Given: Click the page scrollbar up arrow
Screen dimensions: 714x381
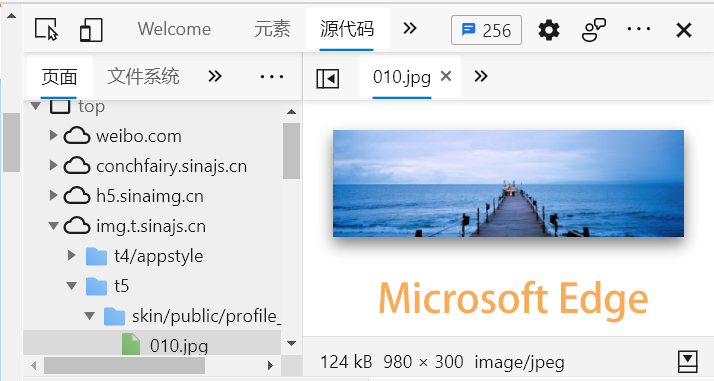Looking at the screenshot, I should [11, 15].
